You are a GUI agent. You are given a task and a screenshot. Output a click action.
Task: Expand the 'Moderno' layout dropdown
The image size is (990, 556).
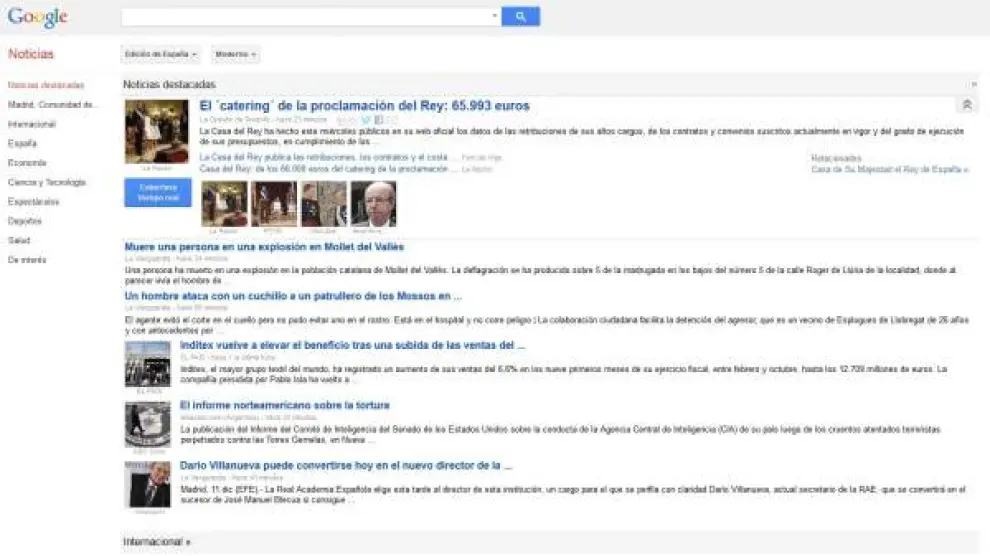coord(236,54)
